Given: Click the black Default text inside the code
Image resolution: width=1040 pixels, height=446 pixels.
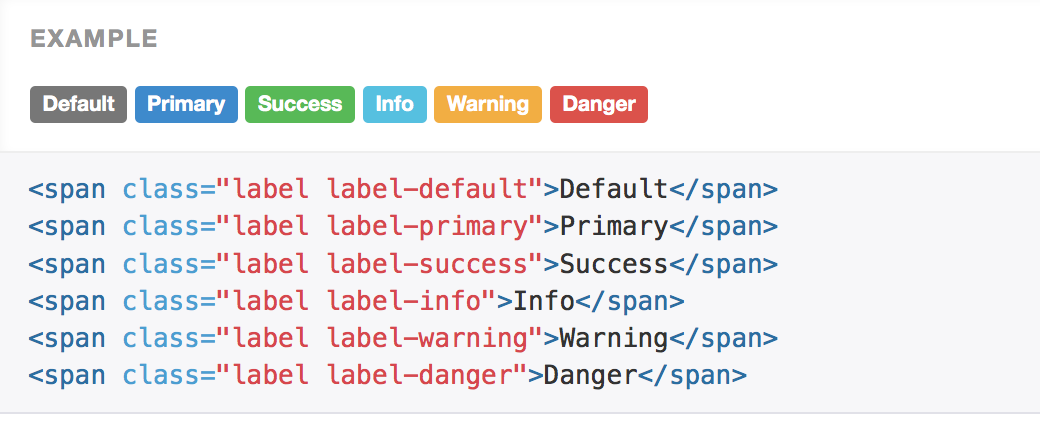Looking at the screenshot, I should pyautogui.click(x=613, y=189).
